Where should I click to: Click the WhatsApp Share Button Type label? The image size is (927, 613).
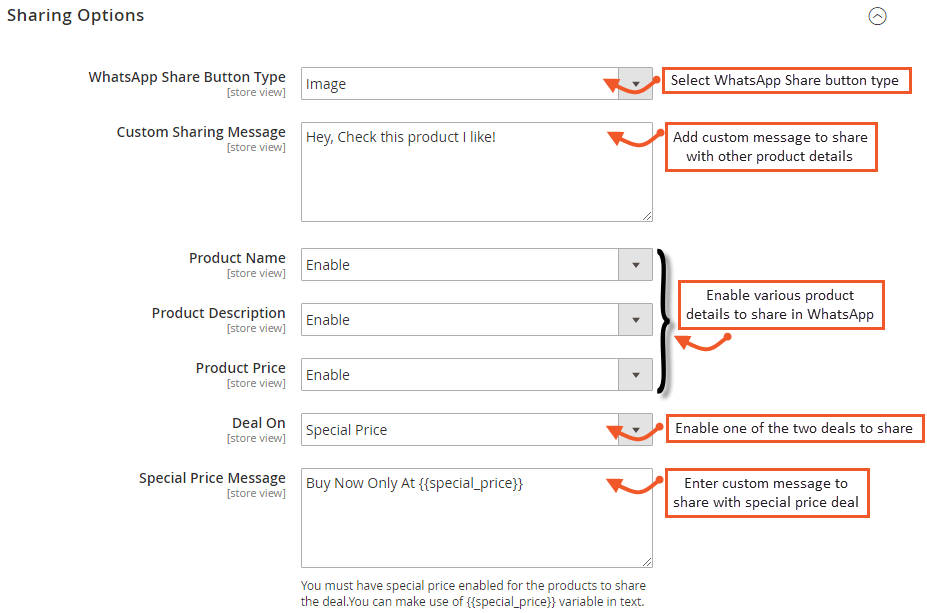[x=187, y=77]
